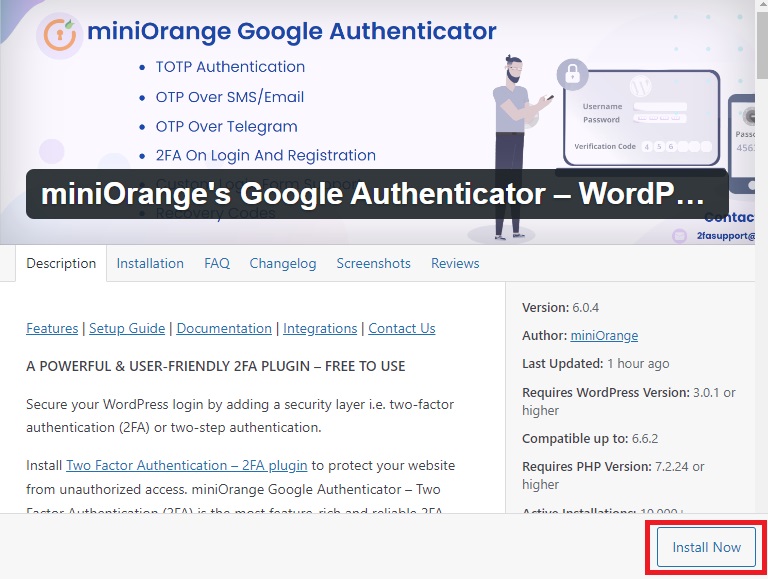Open the Setup Guide link
Screen dimensions: 768x579
pos(127,328)
